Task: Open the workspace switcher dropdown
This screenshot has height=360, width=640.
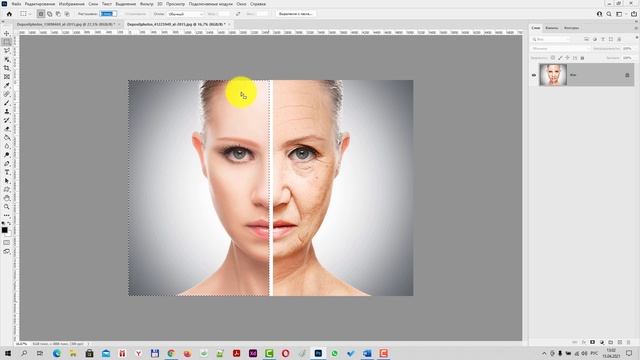Action: (621, 14)
